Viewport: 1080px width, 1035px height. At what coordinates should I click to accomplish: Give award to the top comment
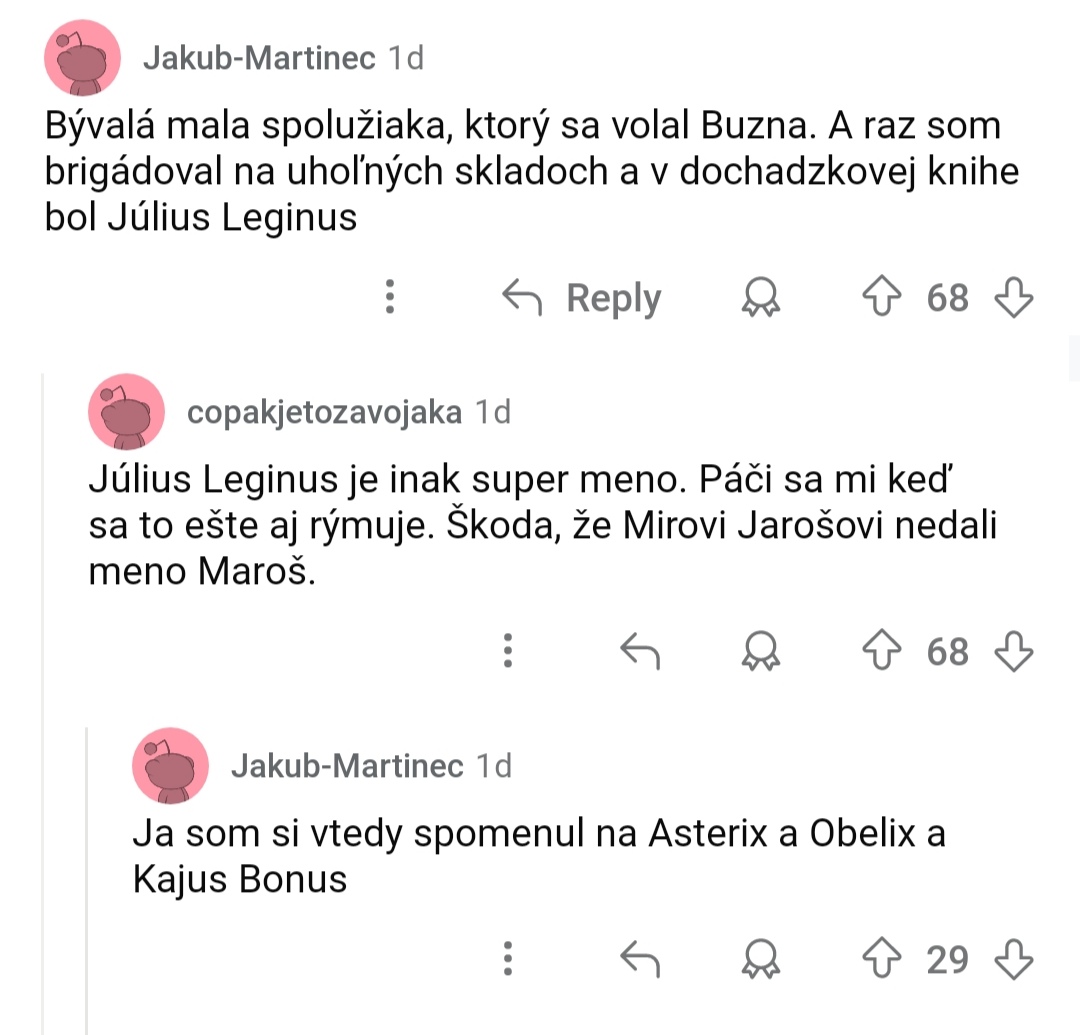click(x=761, y=297)
